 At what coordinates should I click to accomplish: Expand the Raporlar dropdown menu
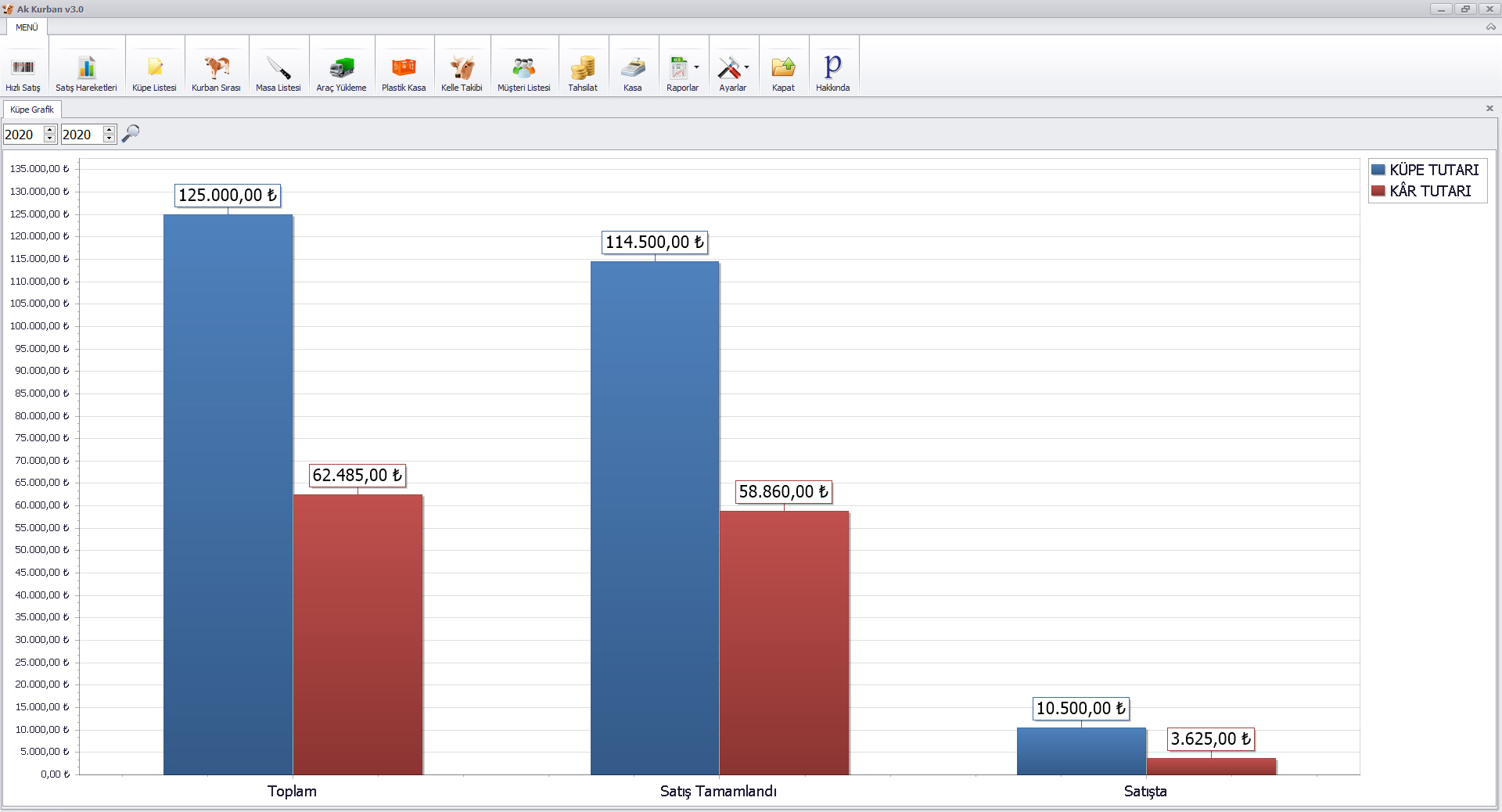pos(695,67)
